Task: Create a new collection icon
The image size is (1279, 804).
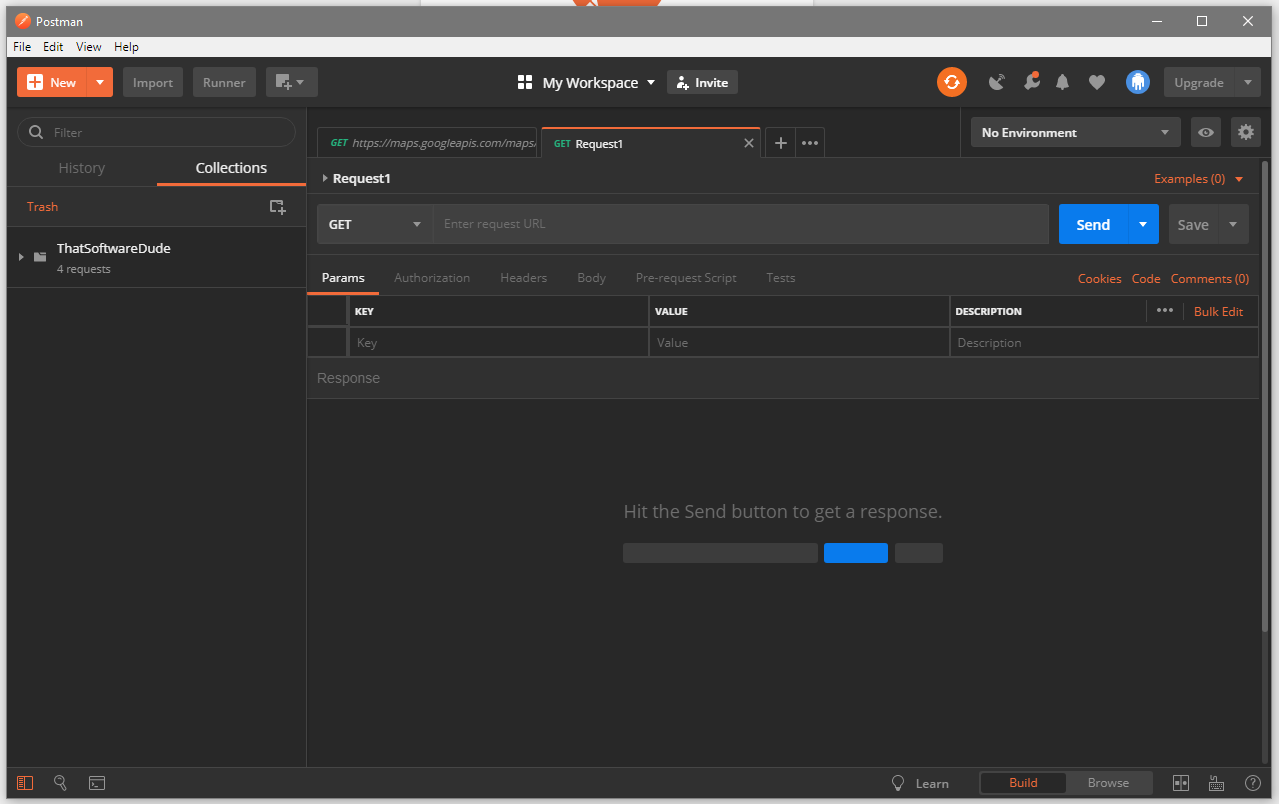Action: coord(277,207)
